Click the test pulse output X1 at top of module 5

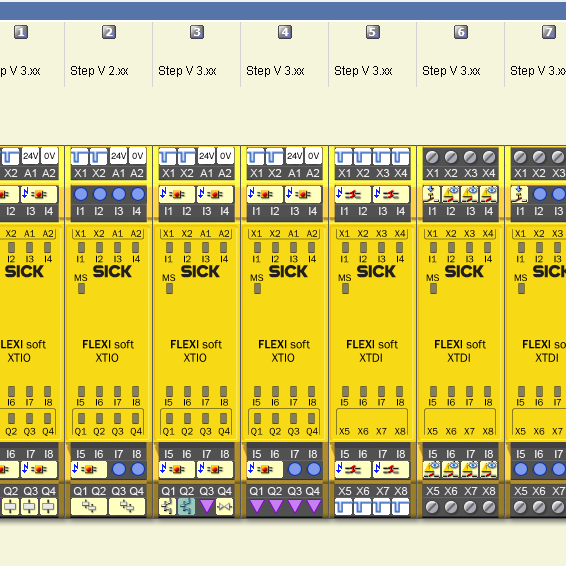[x=344, y=157]
